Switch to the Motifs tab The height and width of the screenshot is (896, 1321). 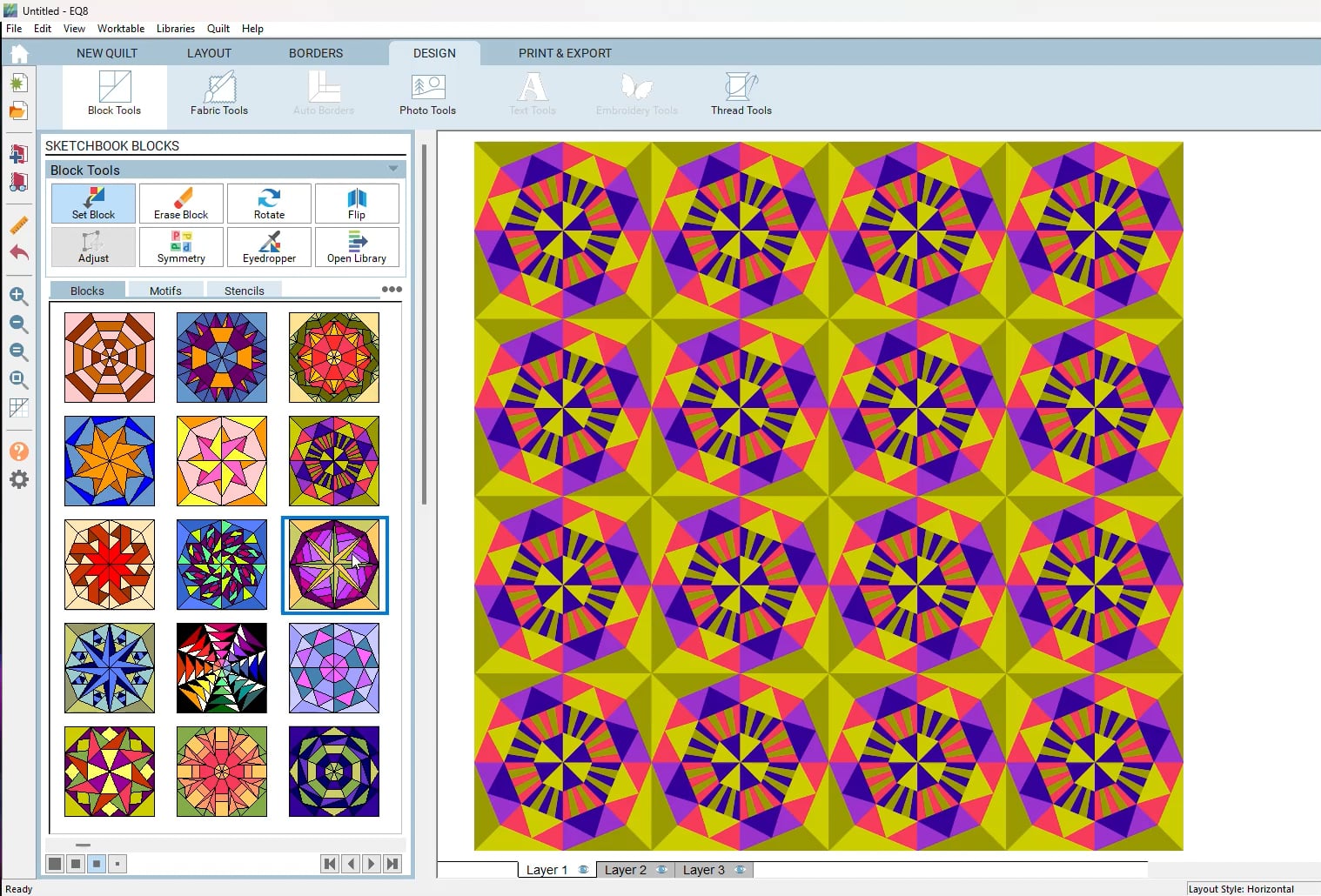click(165, 291)
